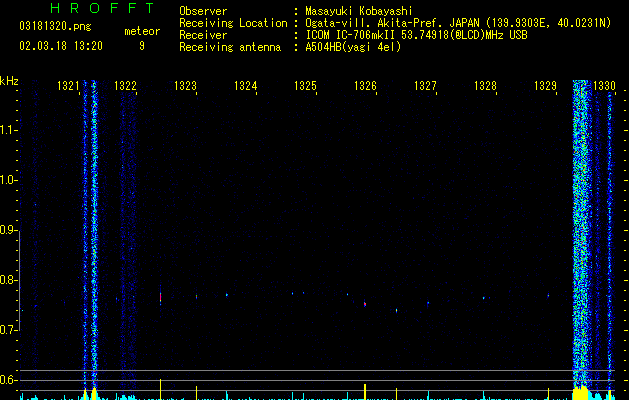Screen dimensions: 629x400
Task: Click the HROFFT title text
Action: [103, 8]
